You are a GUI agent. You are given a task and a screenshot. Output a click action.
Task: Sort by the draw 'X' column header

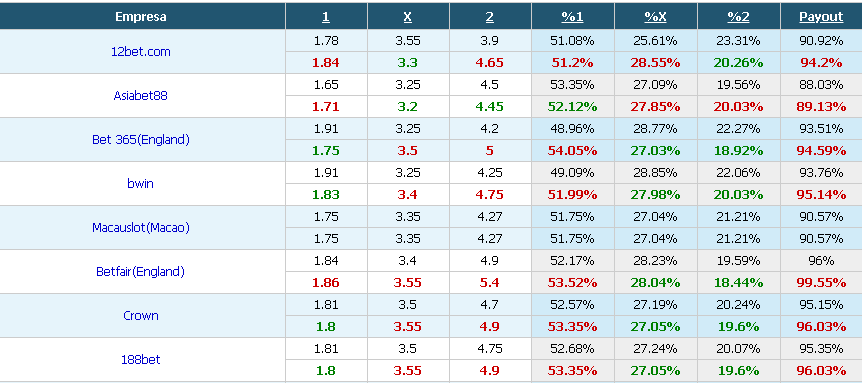pyautogui.click(x=407, y=17)
